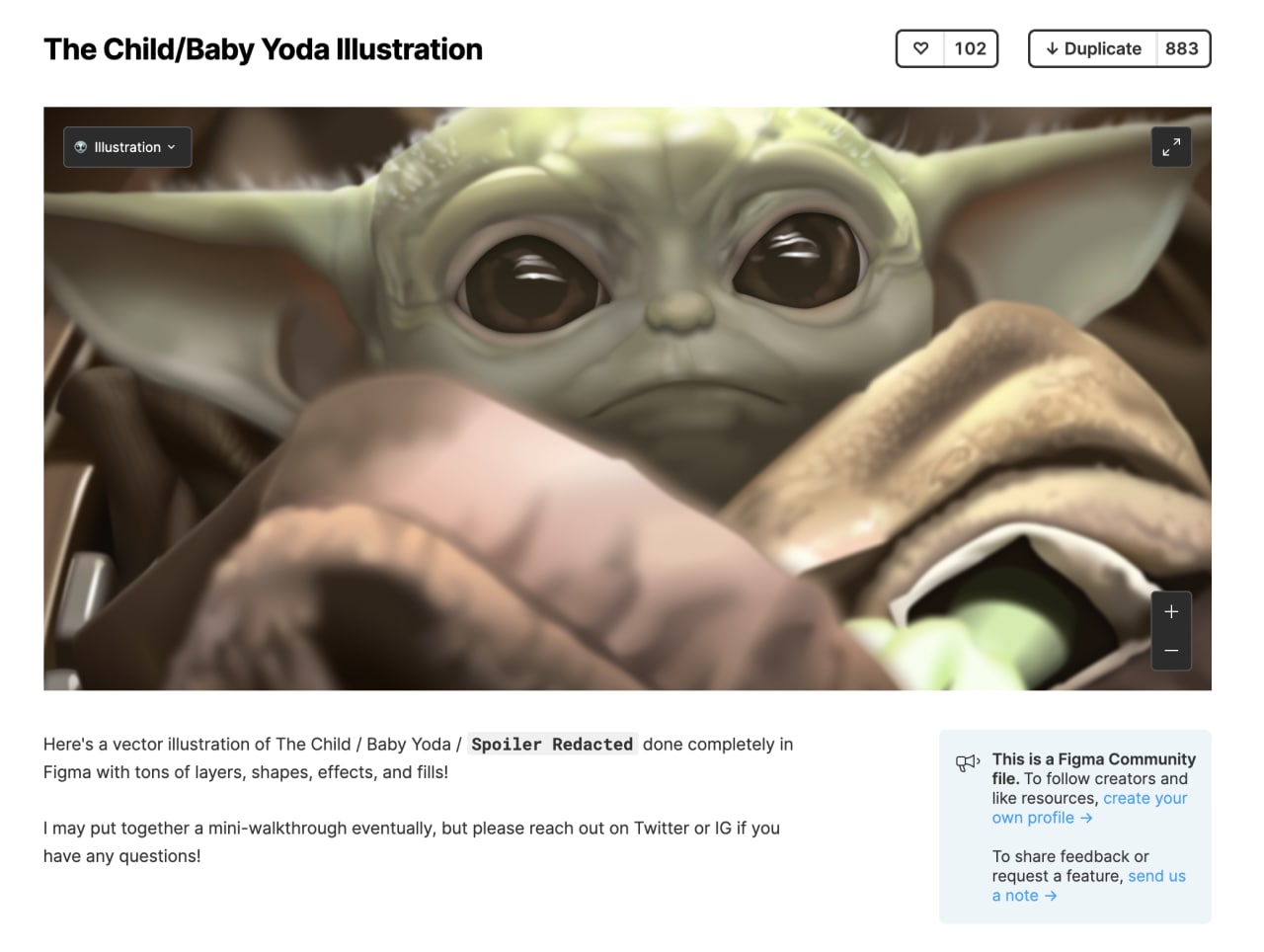Click the like count 102

(x=971, y=48)
